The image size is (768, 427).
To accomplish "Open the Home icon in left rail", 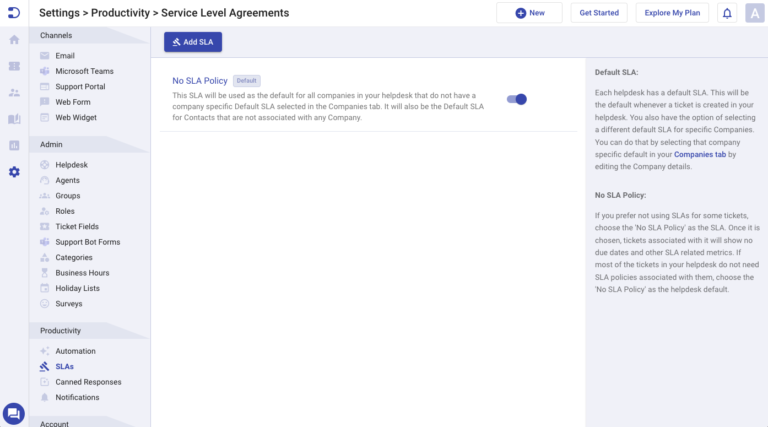I will tap(14, 40).
